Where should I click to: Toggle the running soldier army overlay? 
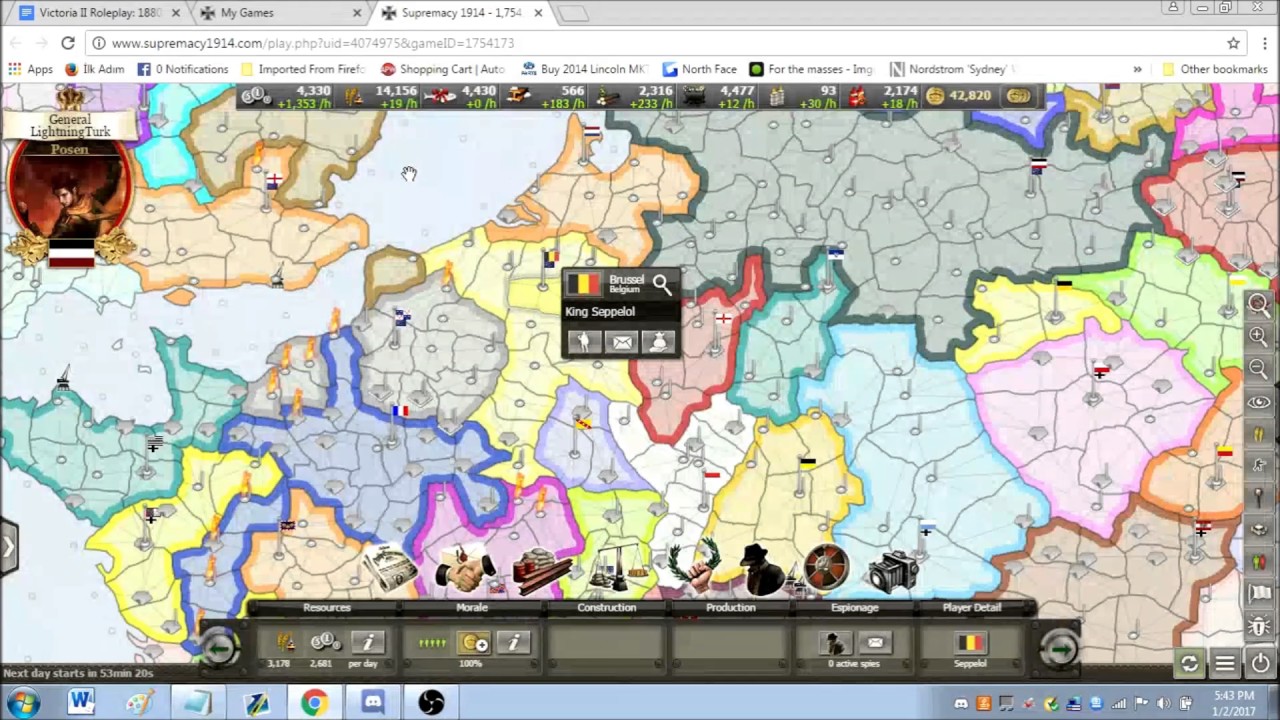[1259, 466]
